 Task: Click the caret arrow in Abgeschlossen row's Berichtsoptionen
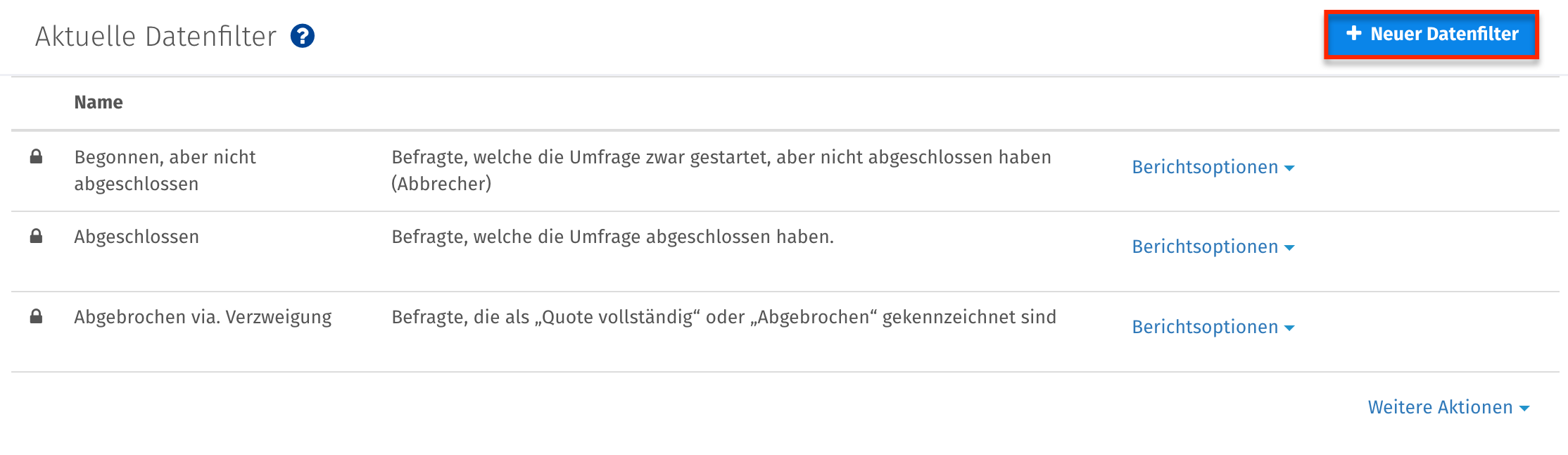tap(1289, 248)
